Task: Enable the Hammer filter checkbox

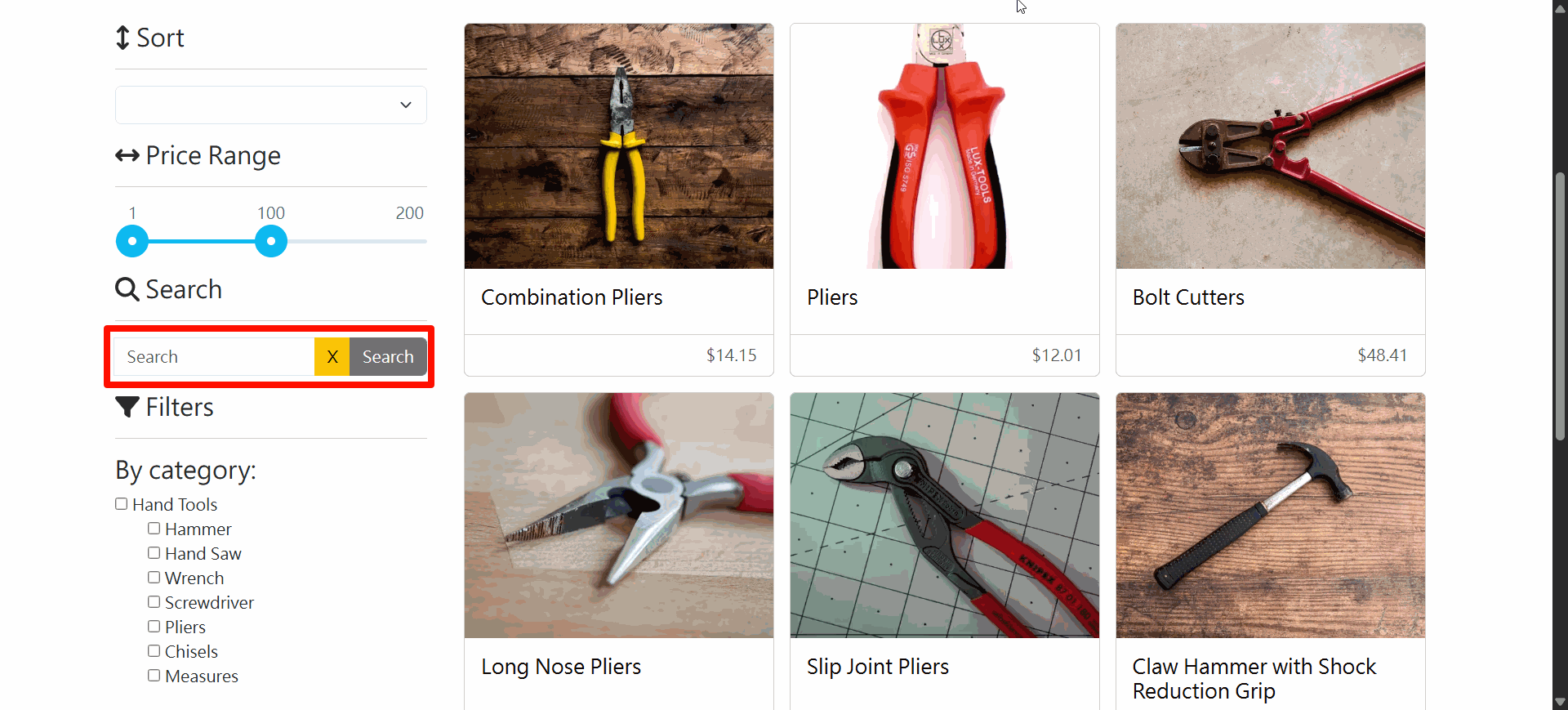Action: click(x=154, y=529)
